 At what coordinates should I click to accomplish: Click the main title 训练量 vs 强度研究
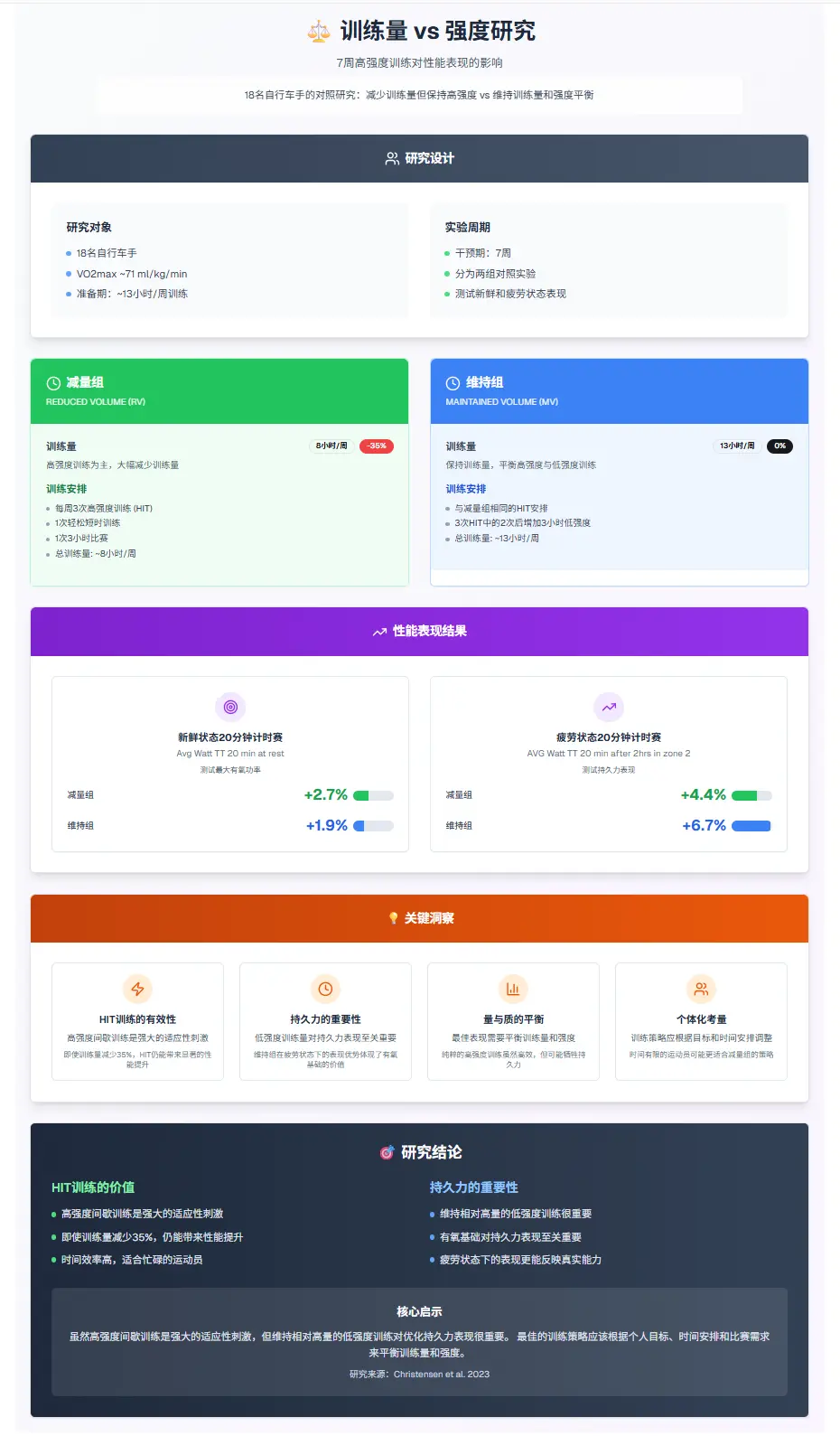click(x=437, y=32)
